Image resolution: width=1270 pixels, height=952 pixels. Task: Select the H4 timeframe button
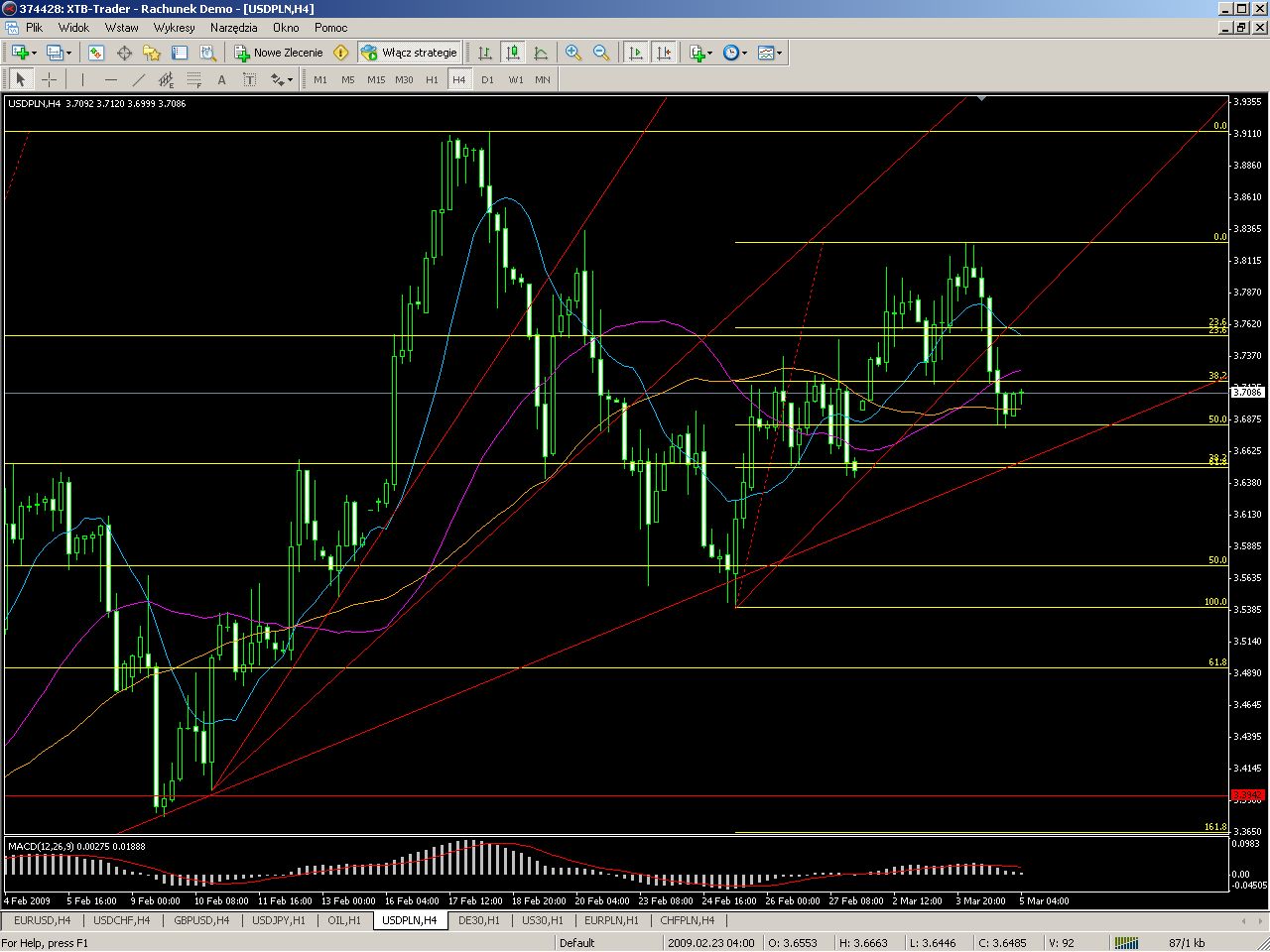point(458,79)
